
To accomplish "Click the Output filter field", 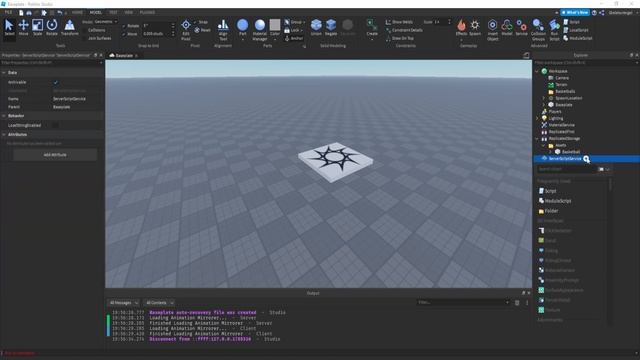I will 463,303.
